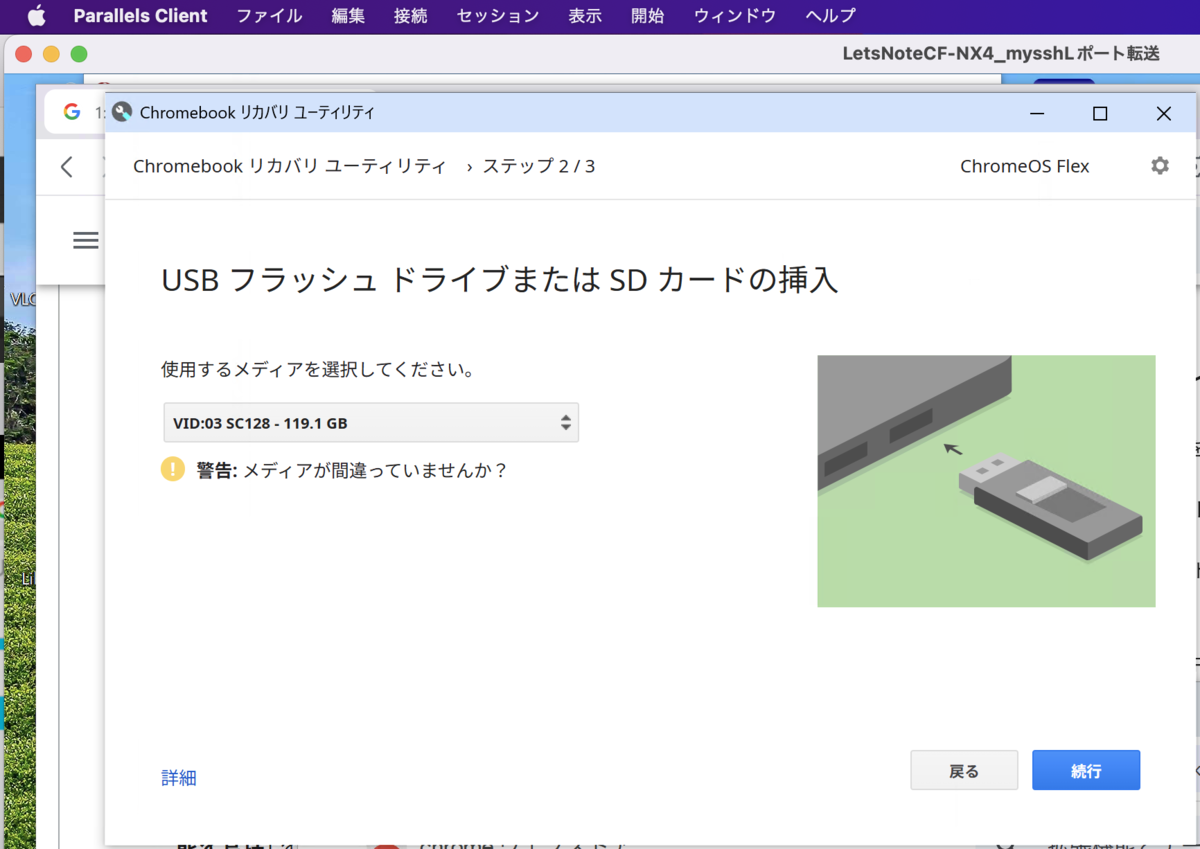Image resolution: width=1200 pixels, height=849 pixels.
Task: Click the back arrow in browser window
Action: tap(67, 167)
